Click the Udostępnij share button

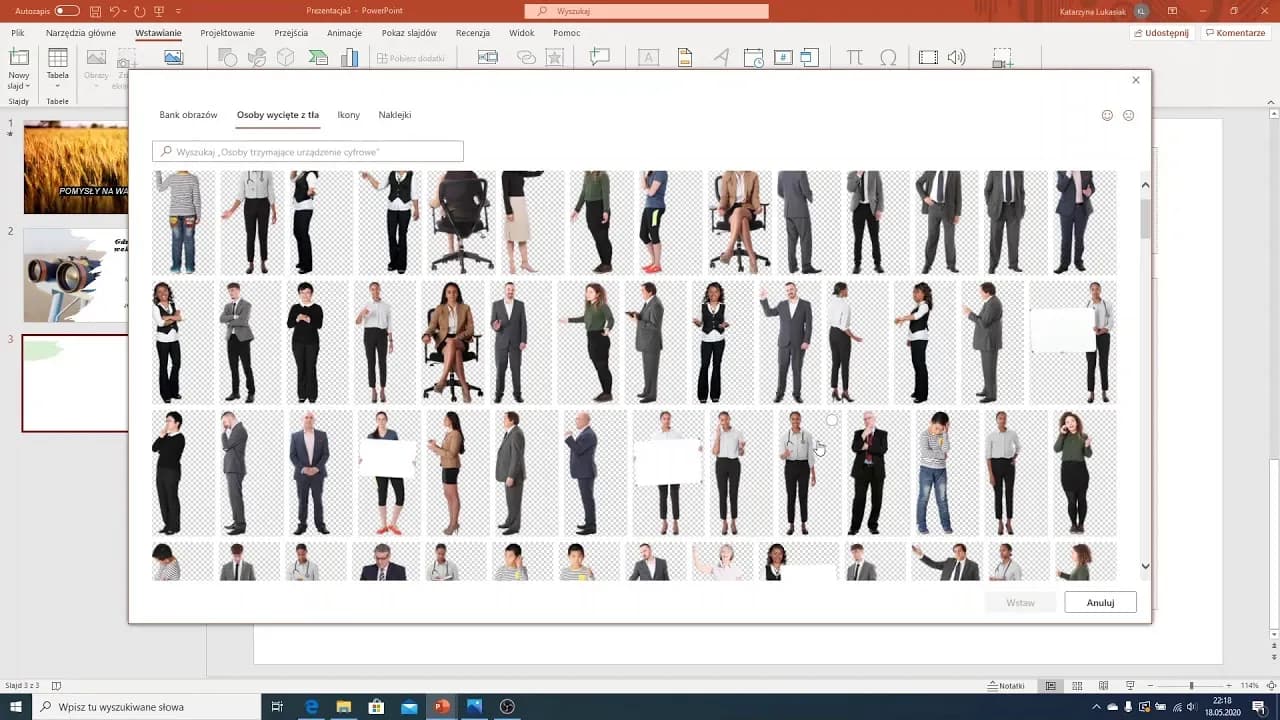(1161, 33)
